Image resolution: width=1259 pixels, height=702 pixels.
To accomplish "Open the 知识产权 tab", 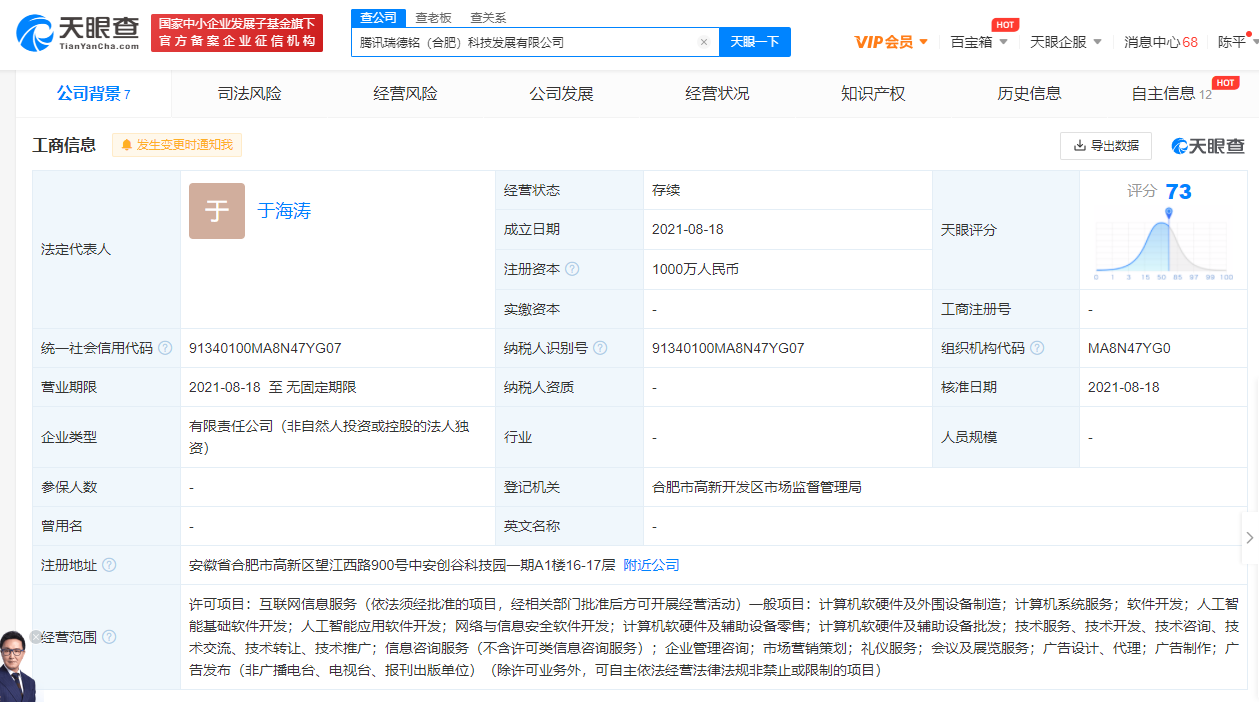I will (873, 94).
